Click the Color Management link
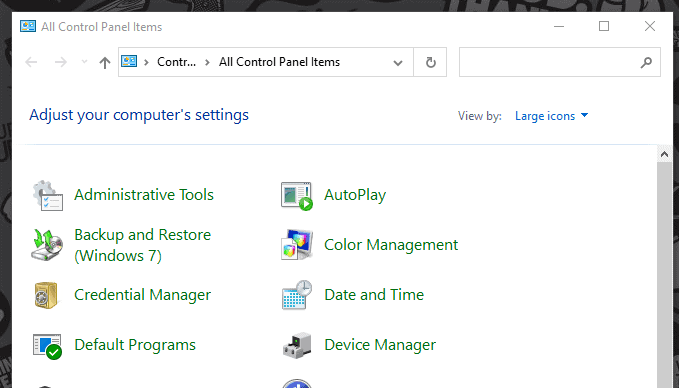The image size is (679, 388). tap(391, 245)
